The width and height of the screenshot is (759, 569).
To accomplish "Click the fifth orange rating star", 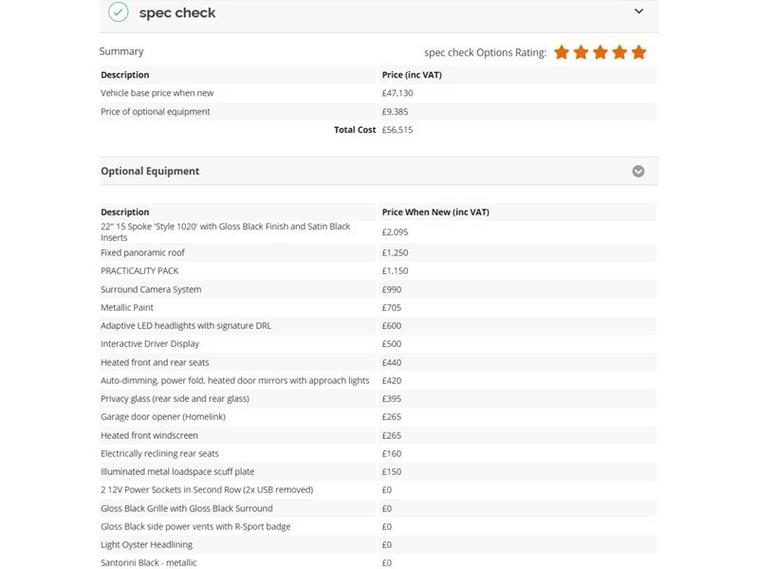I will (639, 52).
